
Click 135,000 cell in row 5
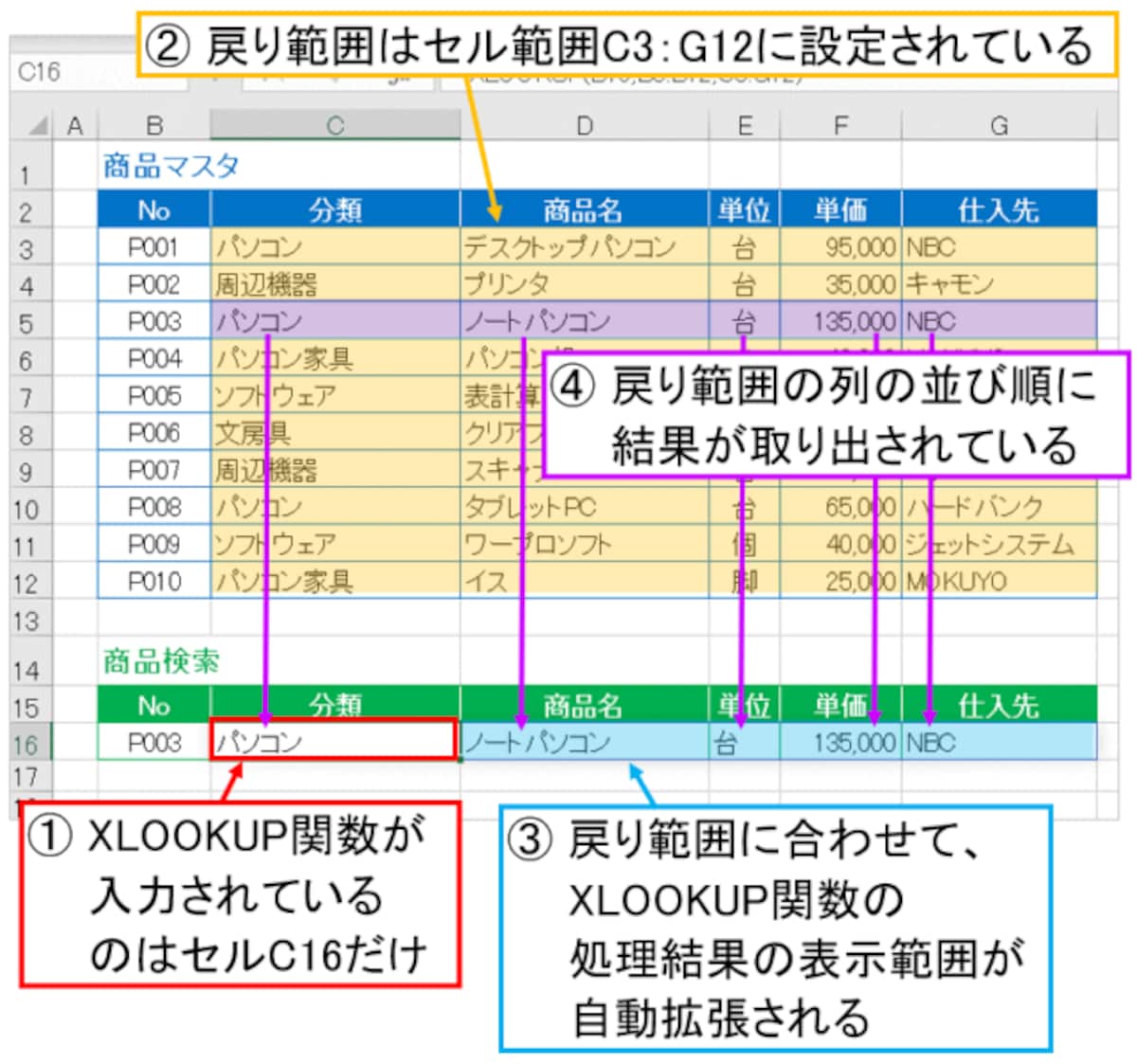pos(841,321)
